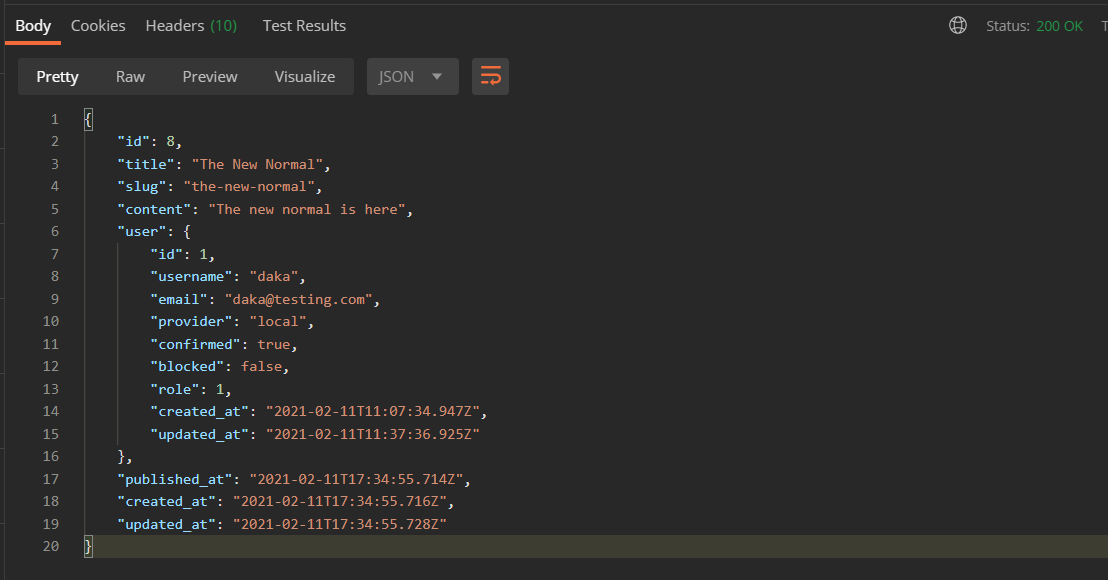
Task: Click the "daka" username value
Action: (x=273, y=276)
